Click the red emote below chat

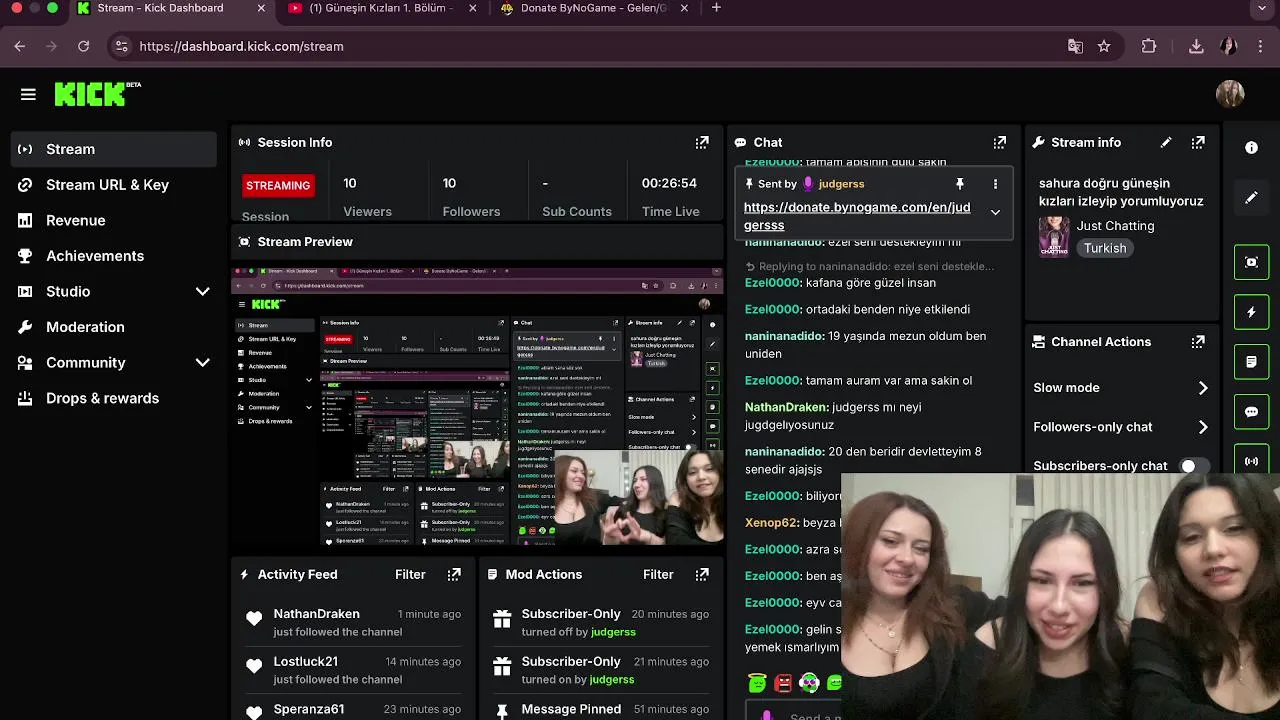point(783,683)
